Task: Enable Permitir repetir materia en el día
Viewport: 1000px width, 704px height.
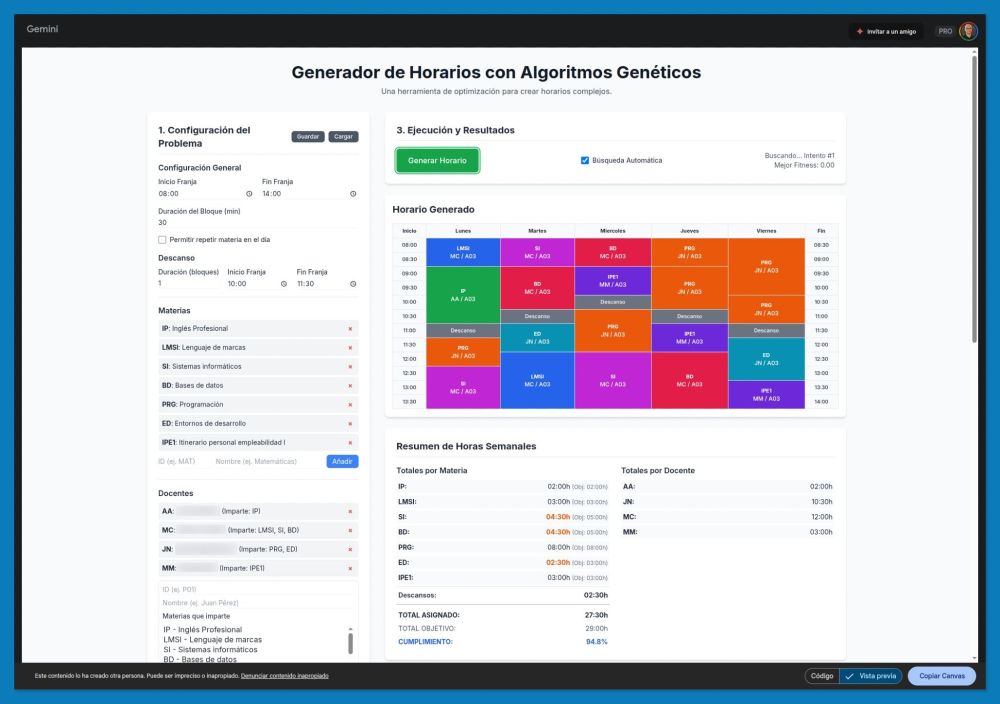Action: tap(162, 240)
